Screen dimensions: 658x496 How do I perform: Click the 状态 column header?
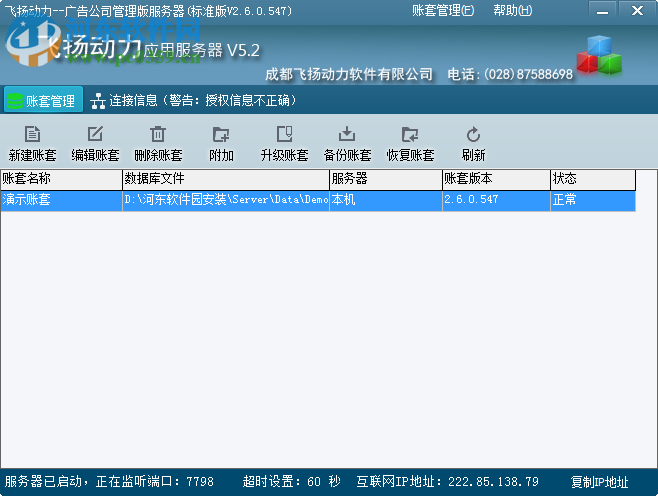click(x=593, y=180)
